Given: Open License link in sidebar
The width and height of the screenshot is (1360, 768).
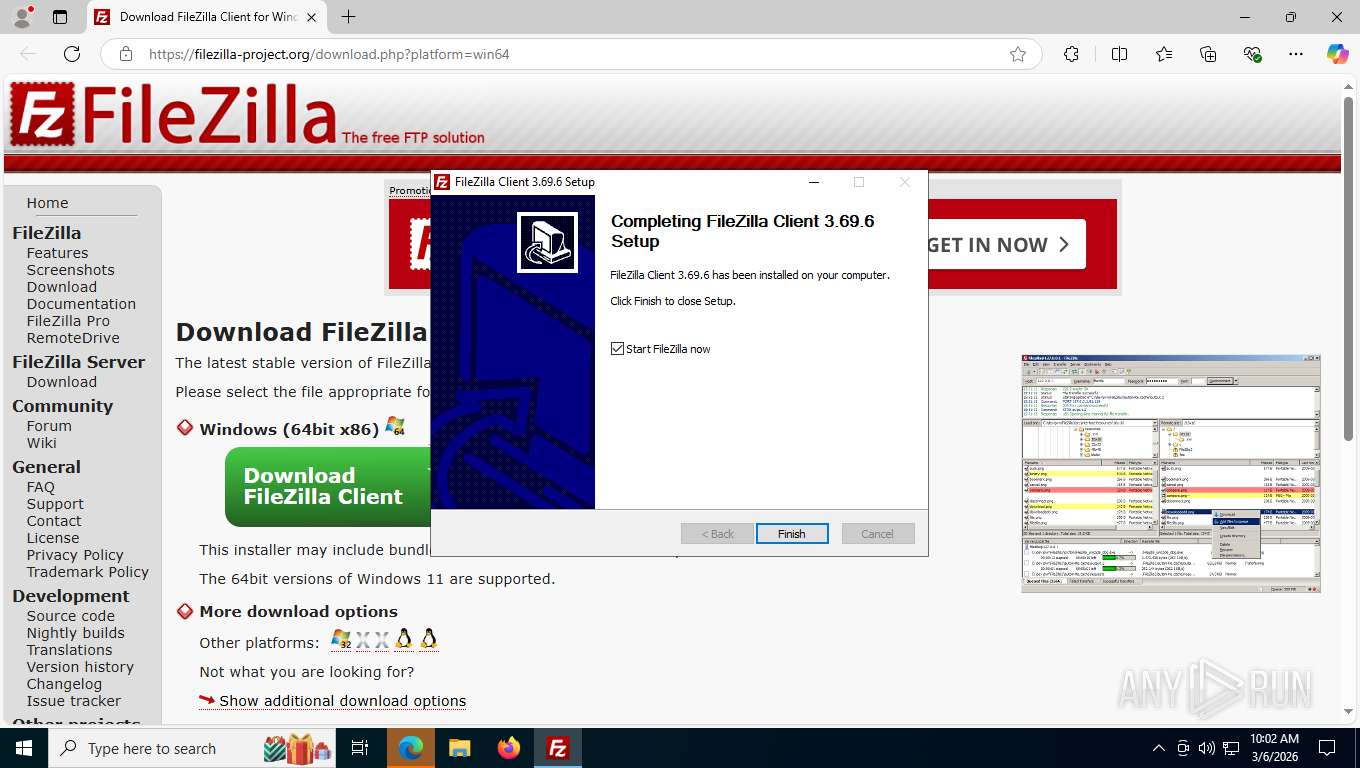Looking at the screenshot, I should [53, 538].
